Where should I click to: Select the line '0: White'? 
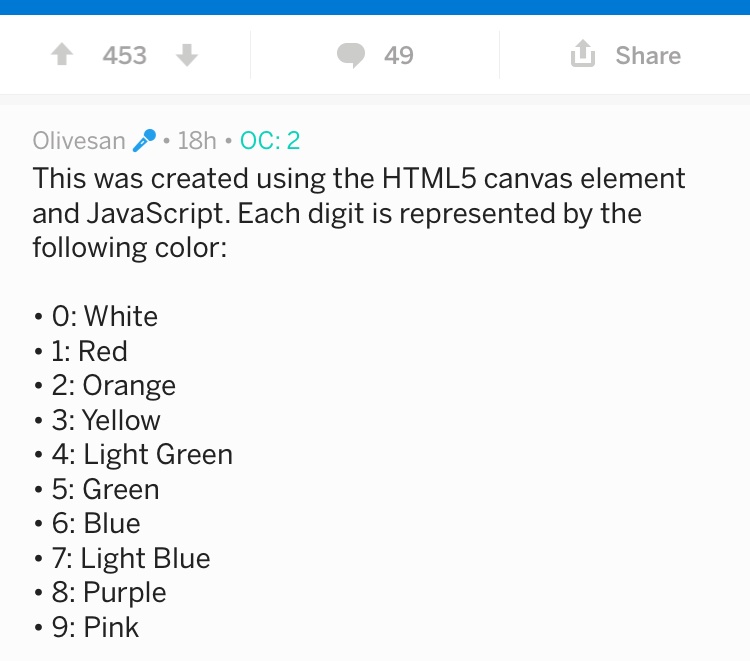coord(105,316)
